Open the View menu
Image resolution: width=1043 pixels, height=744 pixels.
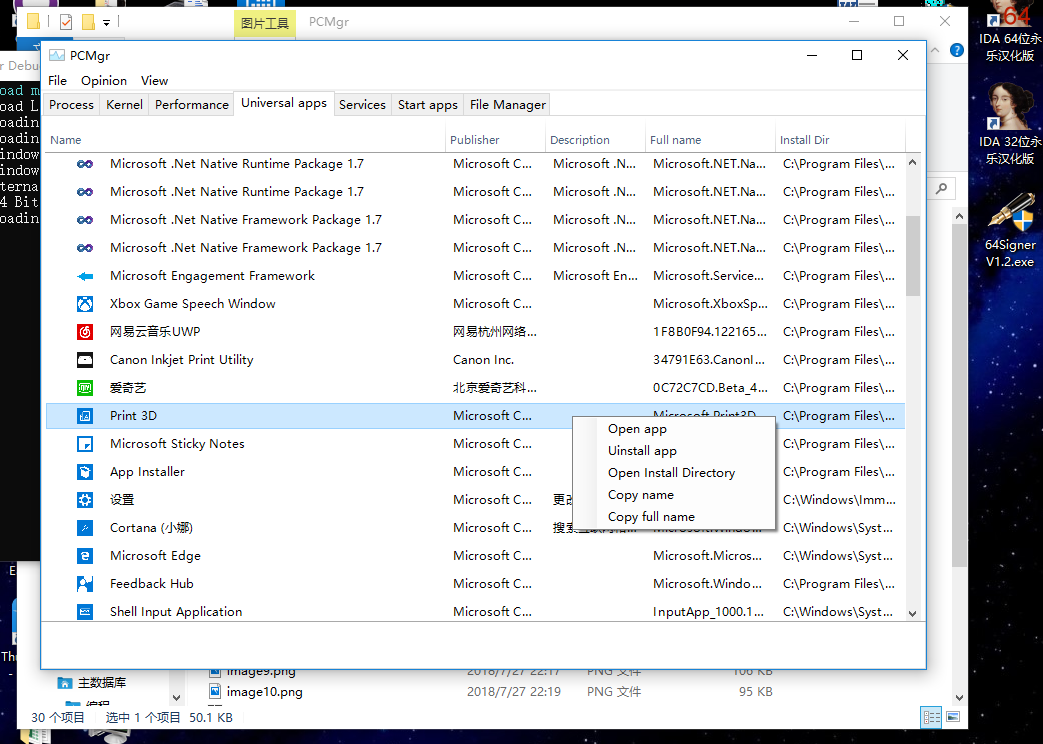154,81
